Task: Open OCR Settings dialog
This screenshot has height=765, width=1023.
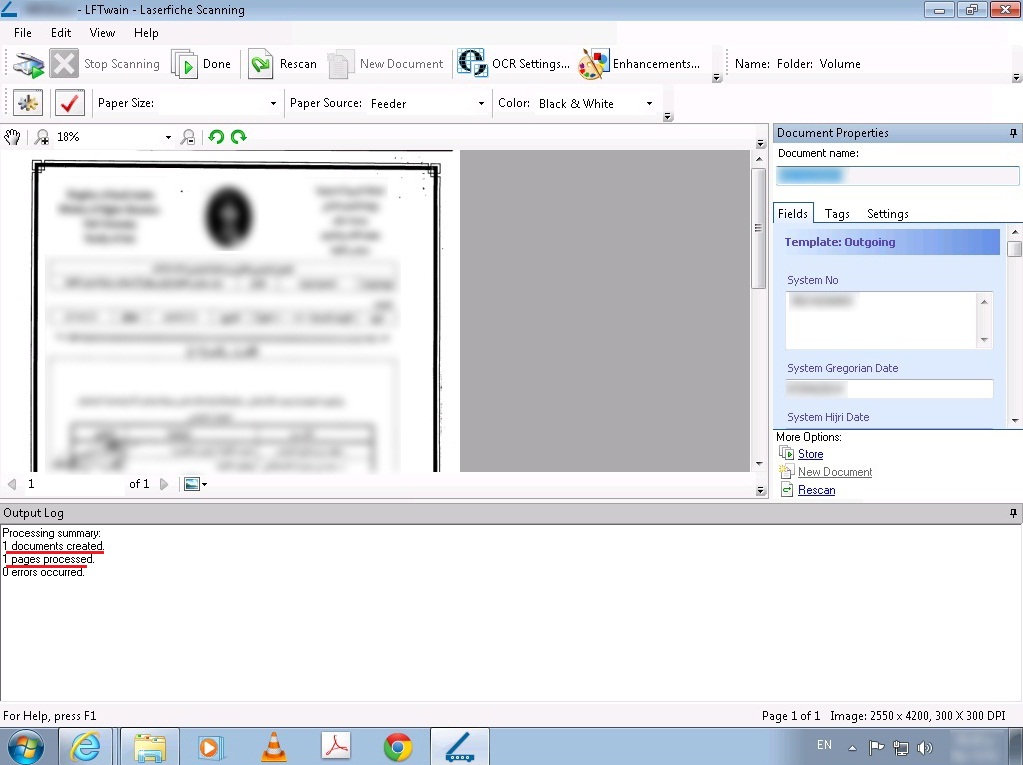Action: pos(515,64)
